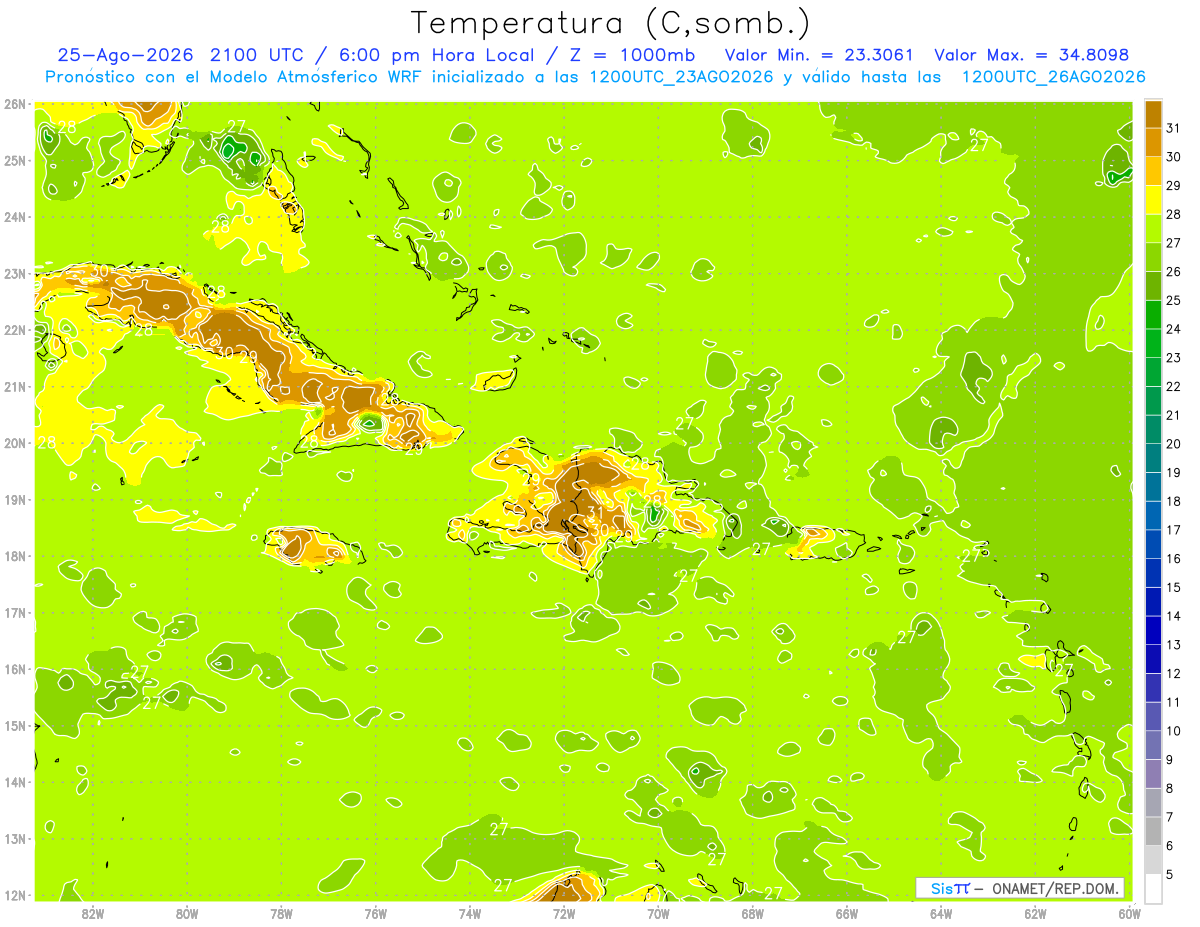Click the 64W longitude label

tap(941, 913)
